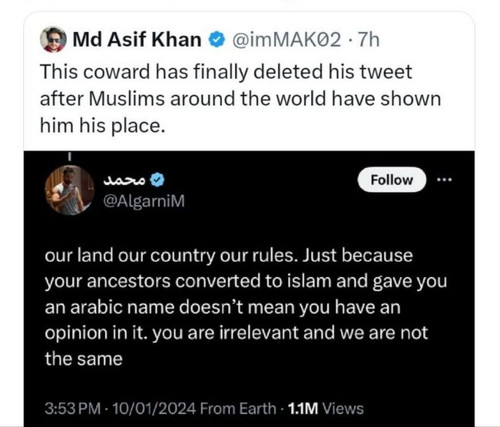
Task: Click the Md Asif Khan display name
Action: [137, 40]
